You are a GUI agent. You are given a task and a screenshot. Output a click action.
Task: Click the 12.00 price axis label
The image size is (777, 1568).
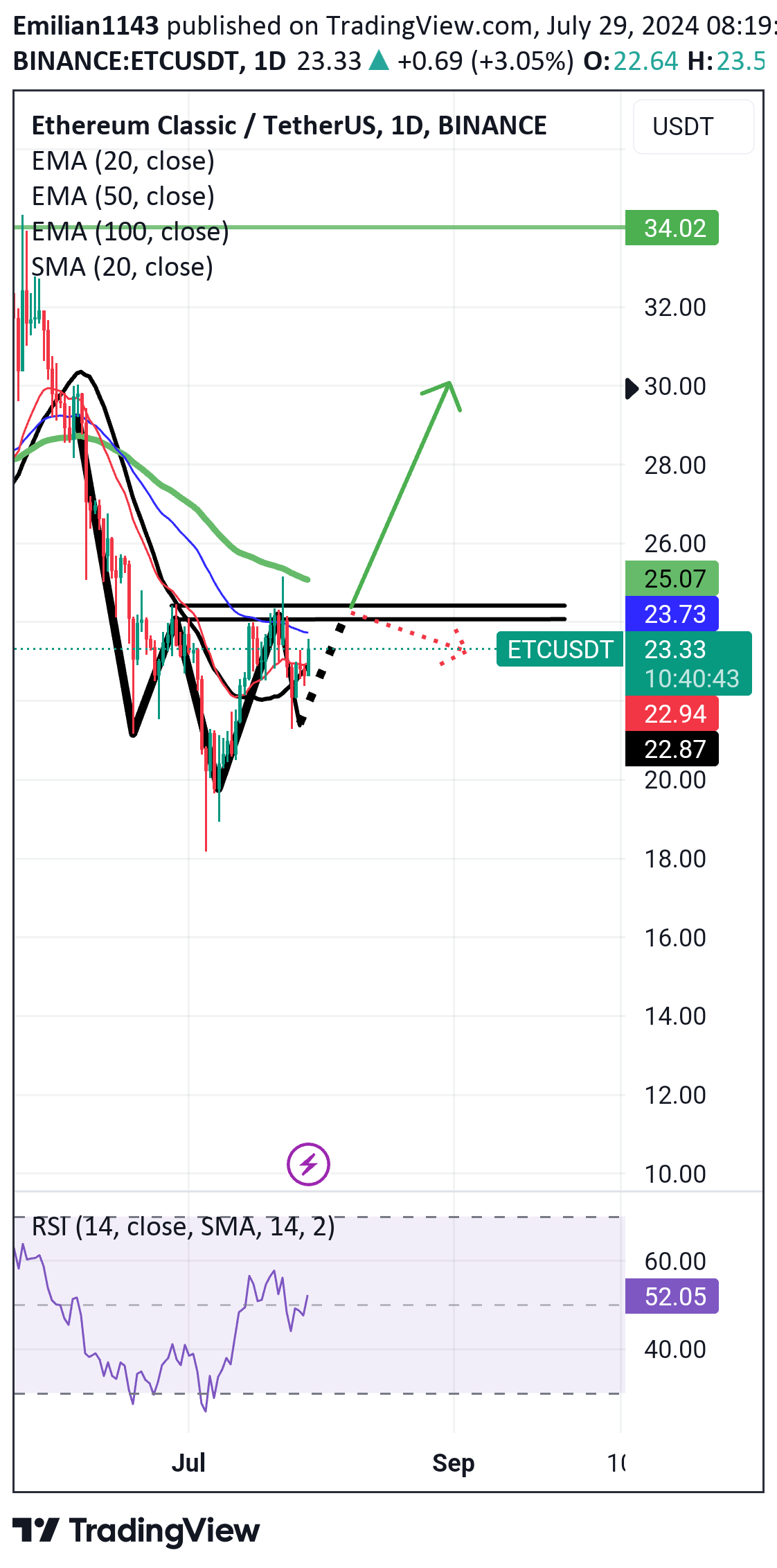(675, 1095)
